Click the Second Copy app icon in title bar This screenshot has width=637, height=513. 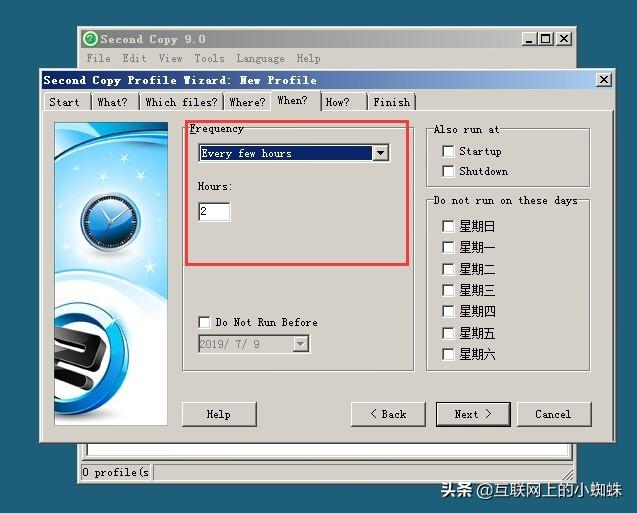pyautogui.click(x=90, y=39)
